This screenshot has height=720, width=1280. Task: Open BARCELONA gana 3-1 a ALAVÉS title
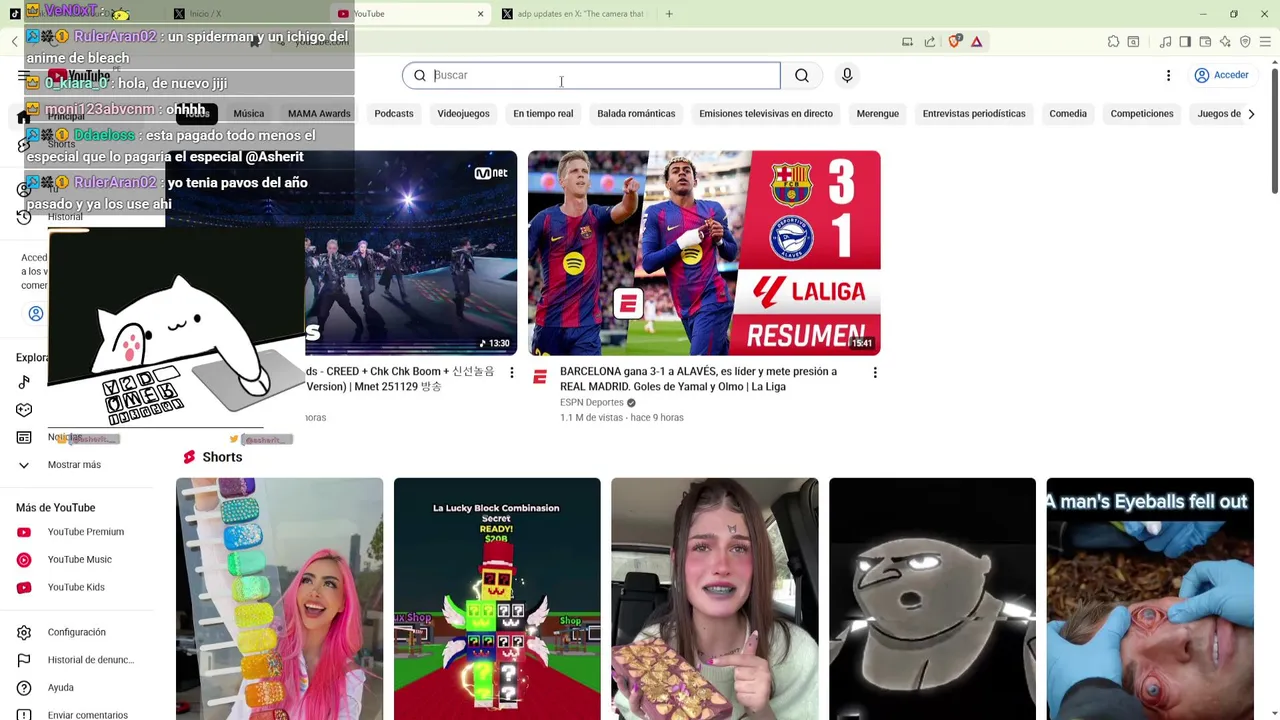(698, 379)
